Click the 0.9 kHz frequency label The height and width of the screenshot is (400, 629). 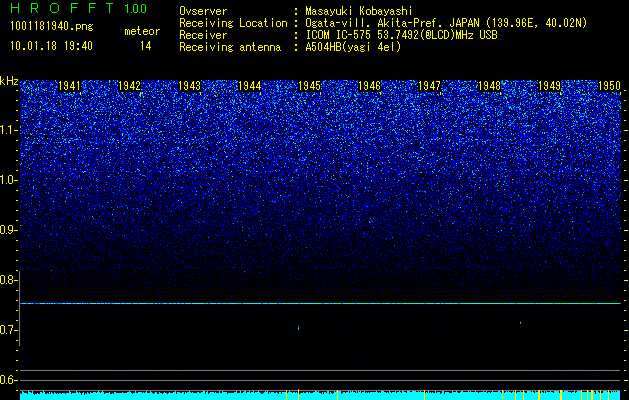pos(8,230)
